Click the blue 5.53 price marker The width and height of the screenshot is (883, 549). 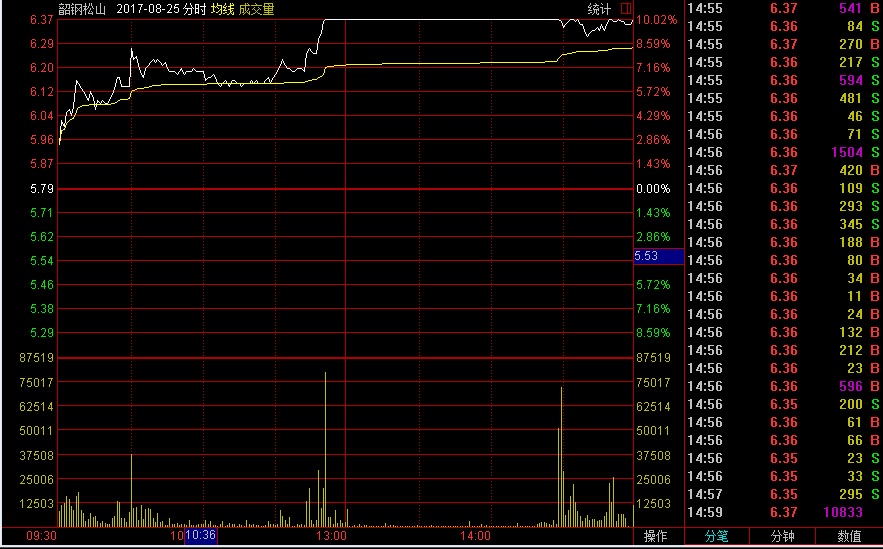tap(646, 257)
